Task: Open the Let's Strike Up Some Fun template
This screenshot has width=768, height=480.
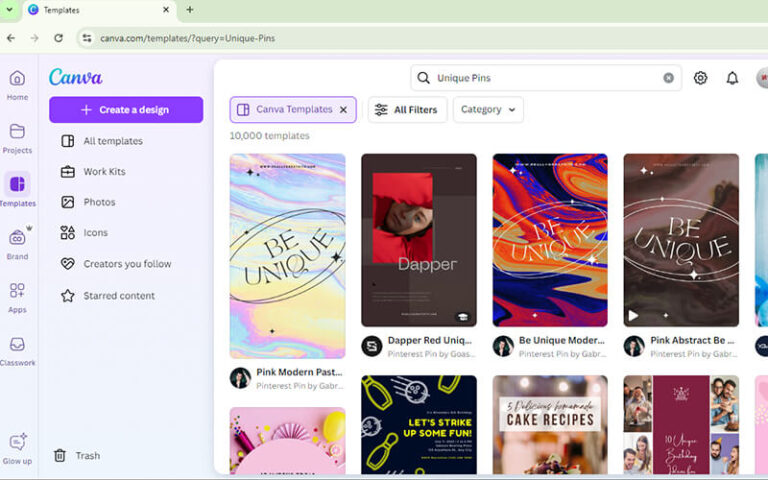Action: pos(419,425)
